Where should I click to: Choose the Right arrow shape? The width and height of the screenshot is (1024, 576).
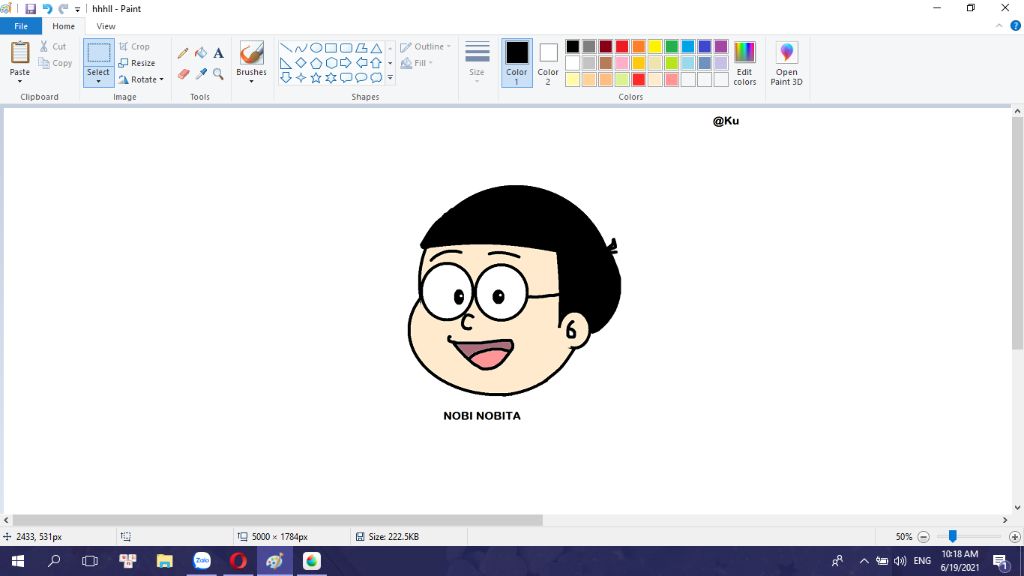(346, 63)
